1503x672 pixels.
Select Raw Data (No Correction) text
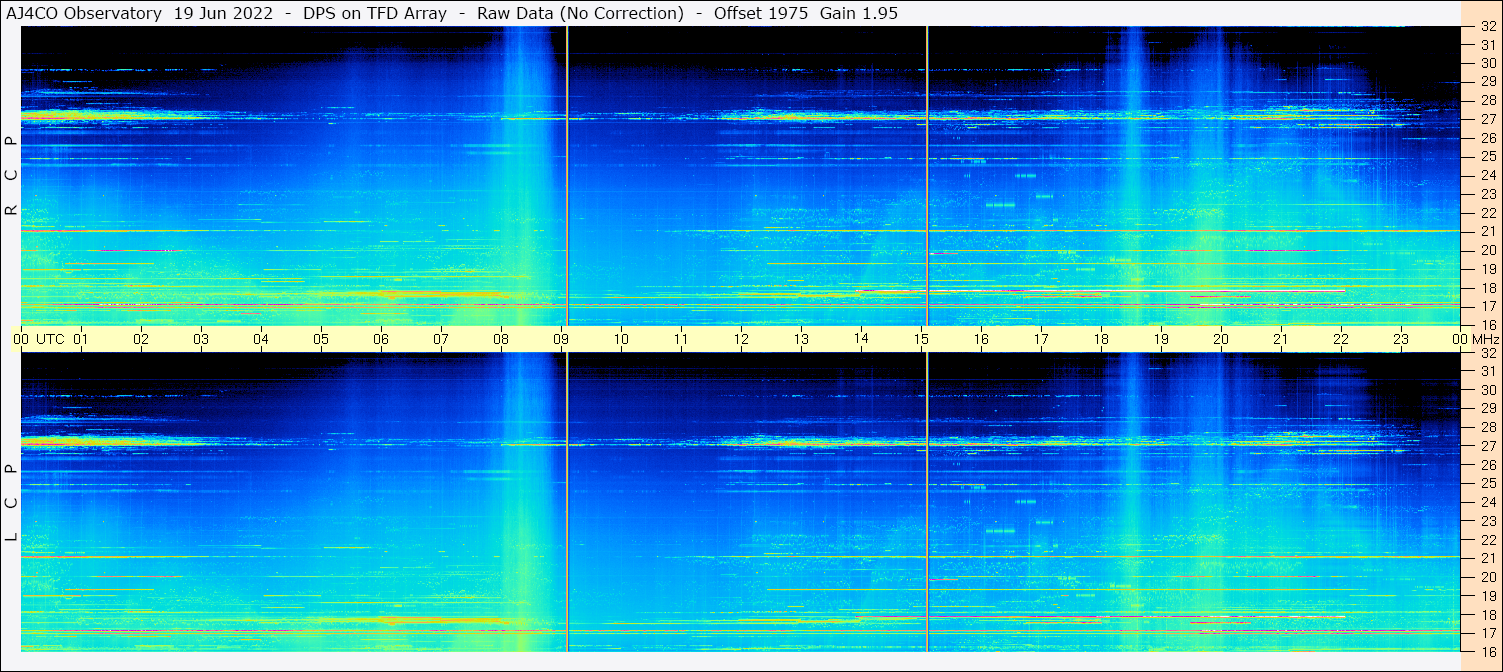[580, 13]
